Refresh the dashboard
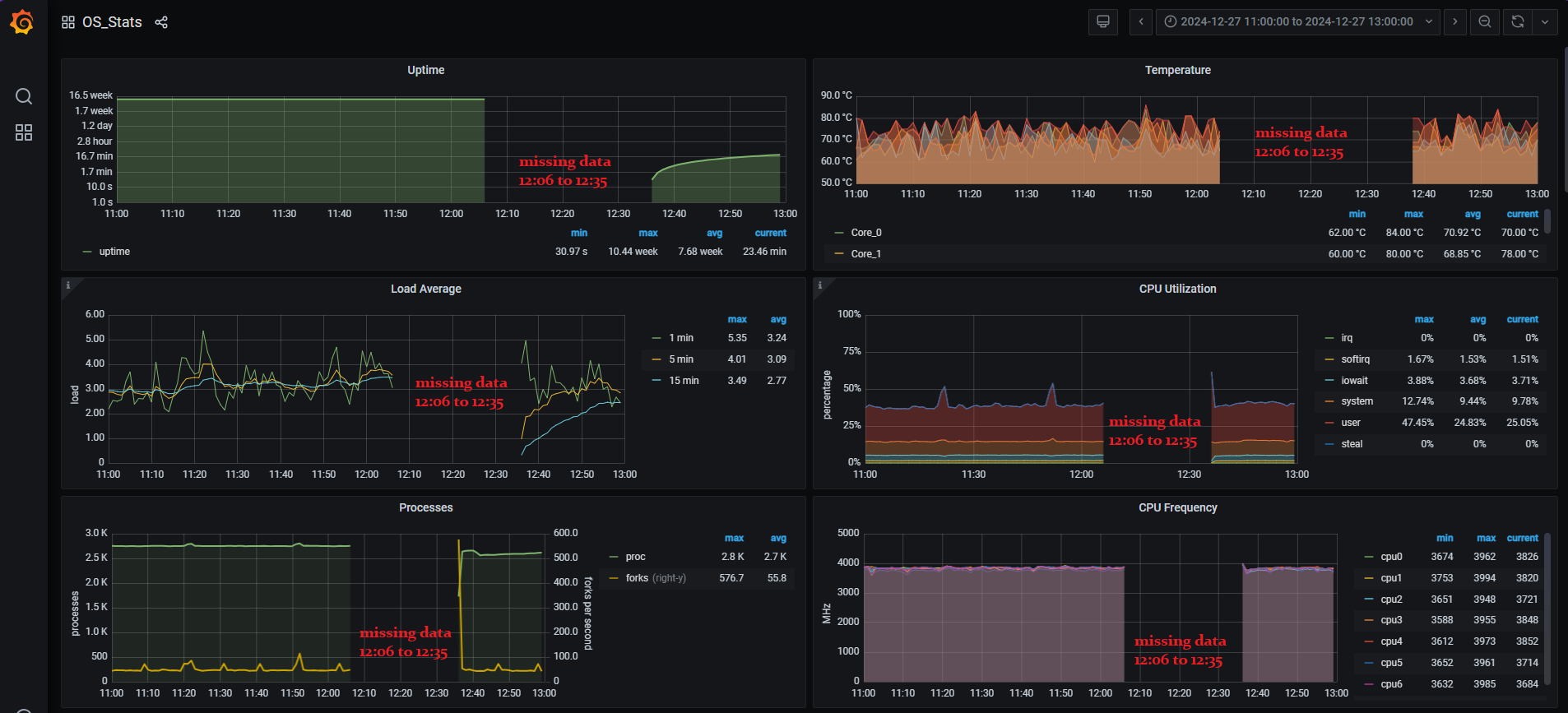 1518,21
